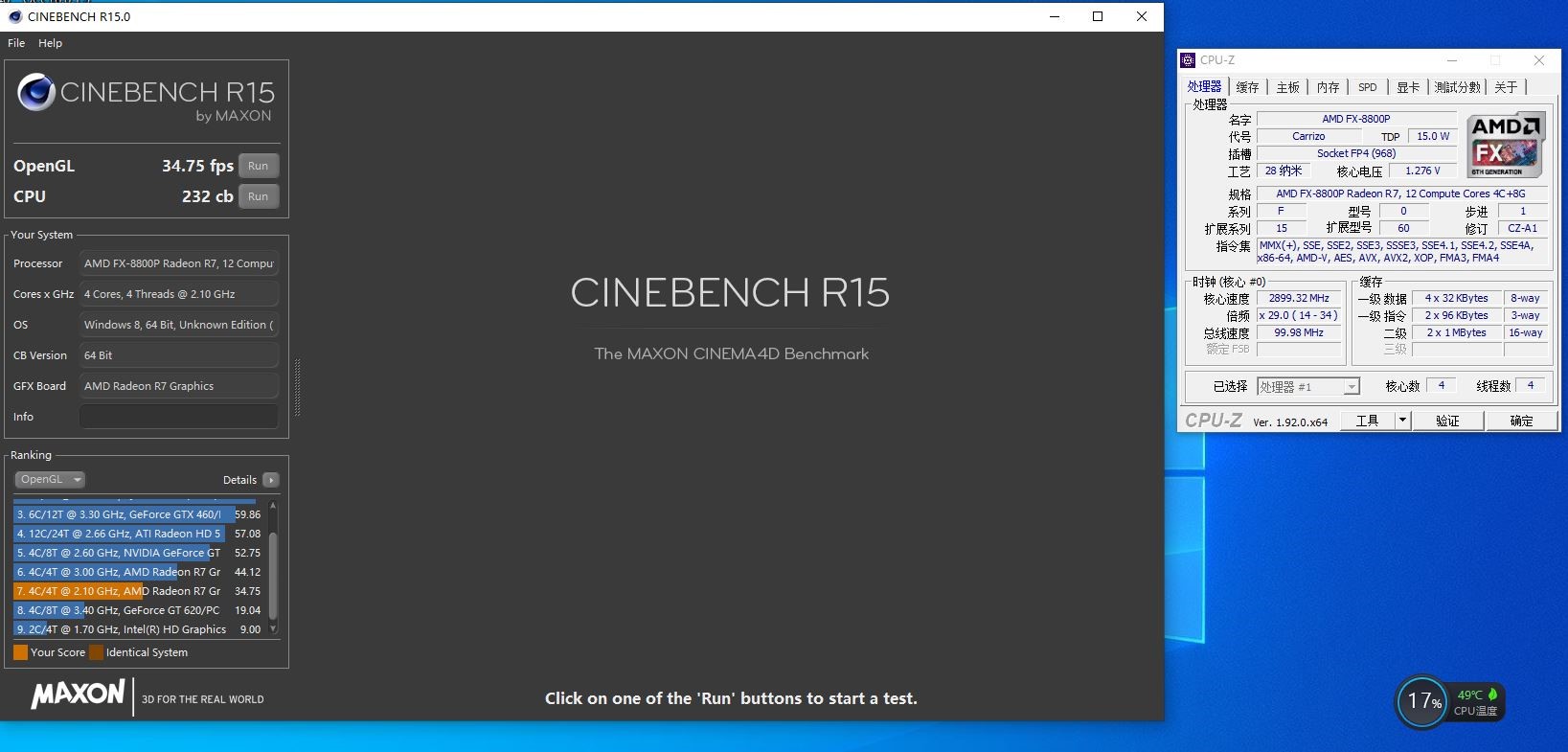Screen dimensions: 1568x752
Task: Click the Cinebench title bar app icon
Action: [x=14, y=16]
